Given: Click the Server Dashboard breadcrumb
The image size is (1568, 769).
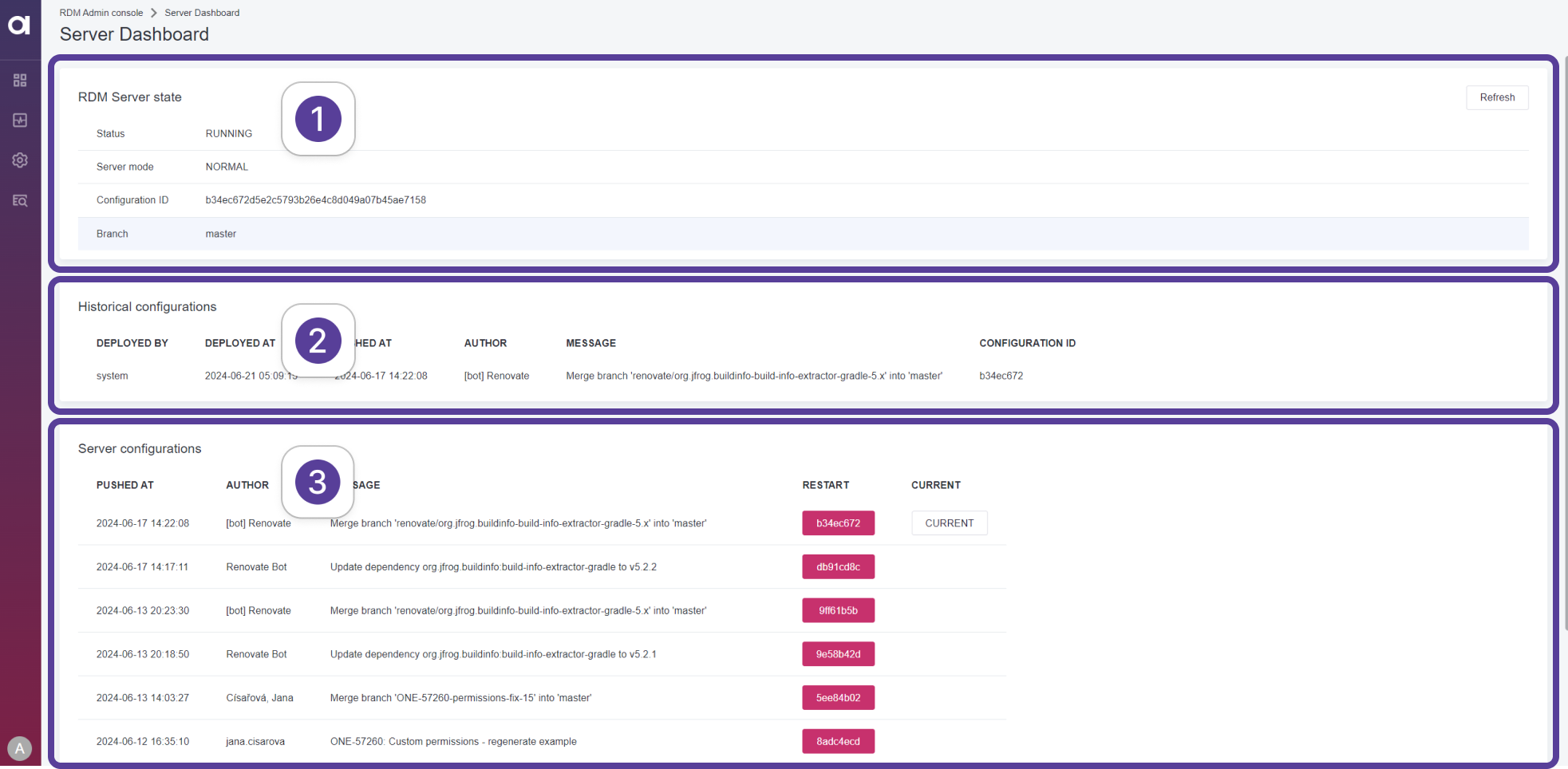Looking at the screenshot, I should coord(202,13).
